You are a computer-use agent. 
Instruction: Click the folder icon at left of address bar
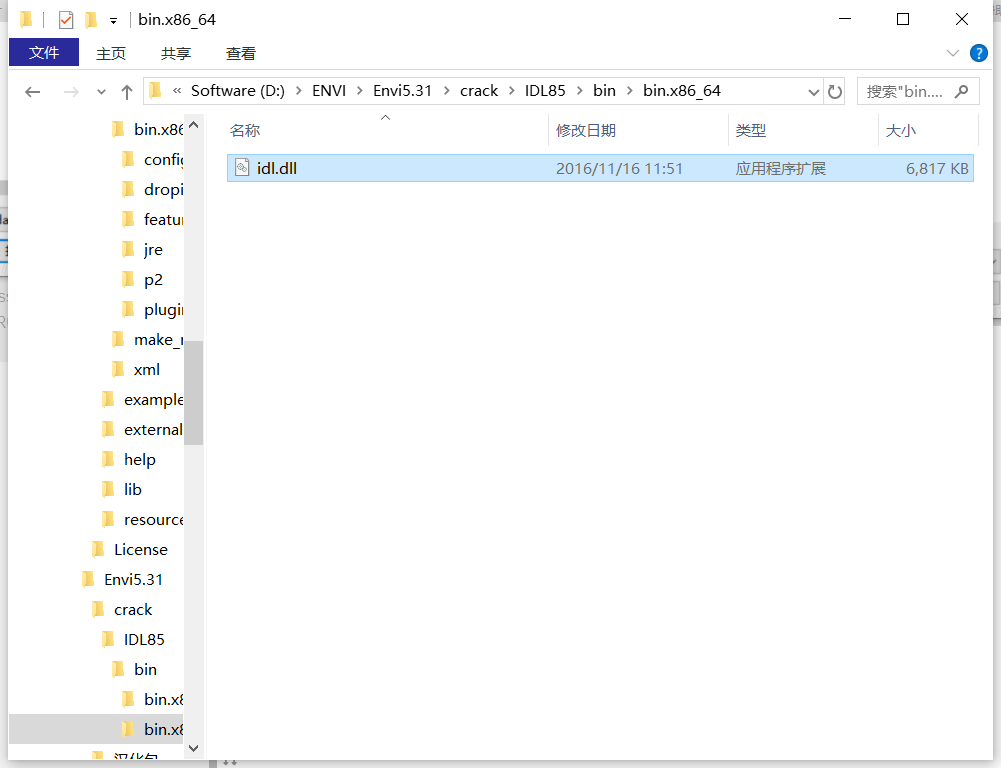coord(153,90)
